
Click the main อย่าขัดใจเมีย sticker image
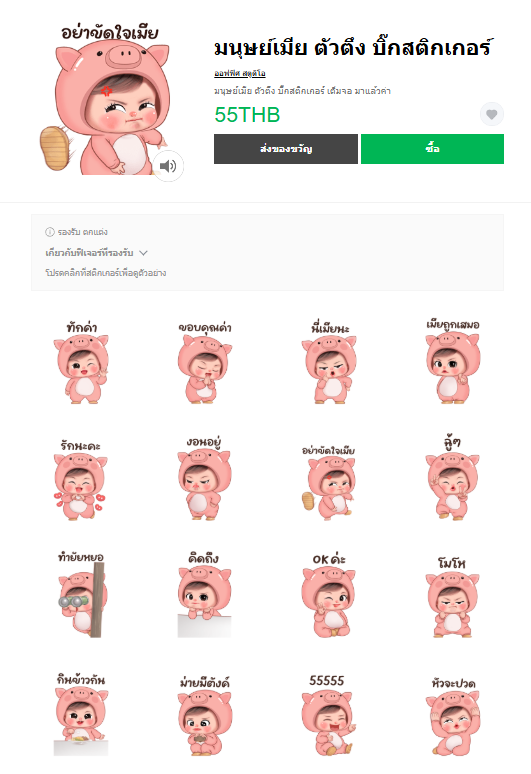(105, 99)
